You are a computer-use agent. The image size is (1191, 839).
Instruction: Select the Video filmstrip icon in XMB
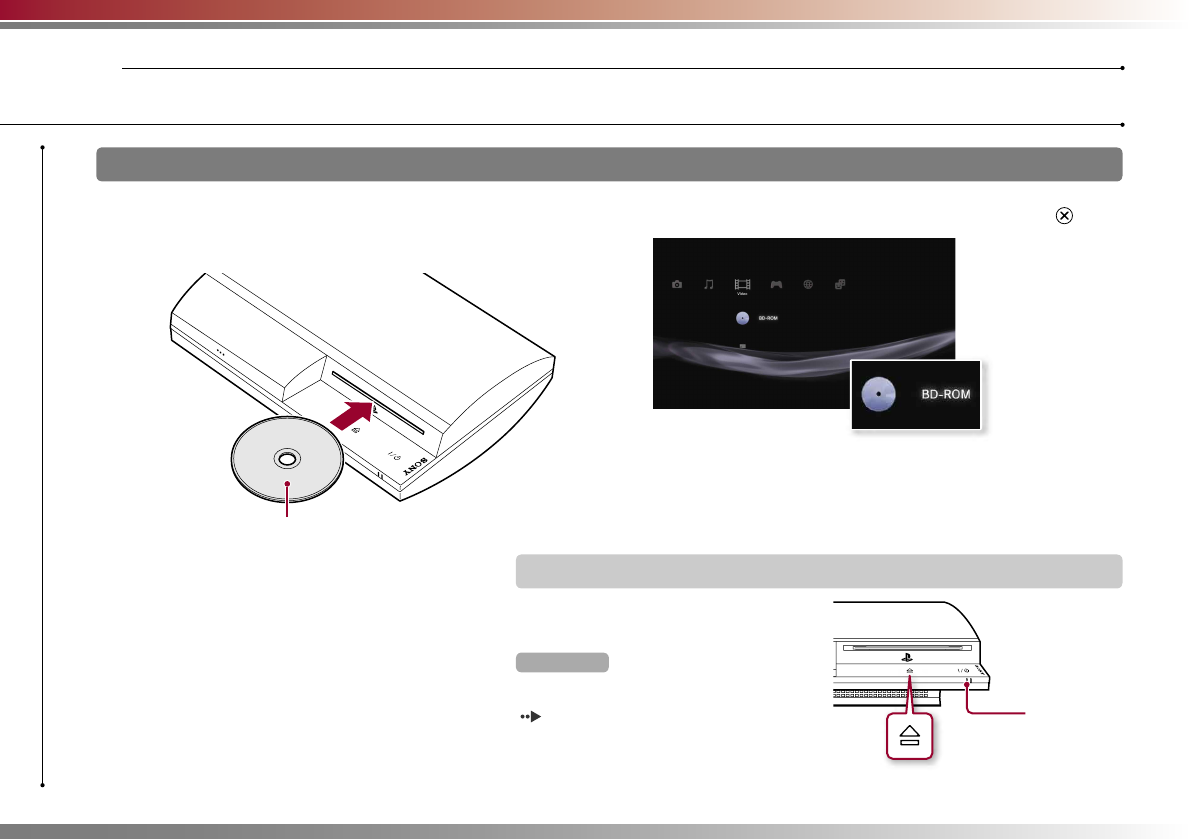742,285
